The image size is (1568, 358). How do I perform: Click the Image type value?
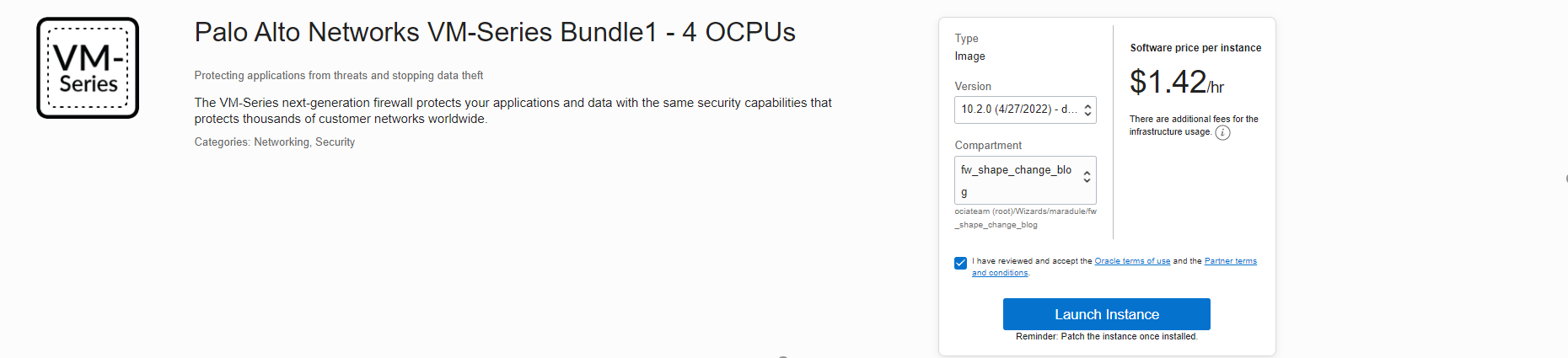969,56
